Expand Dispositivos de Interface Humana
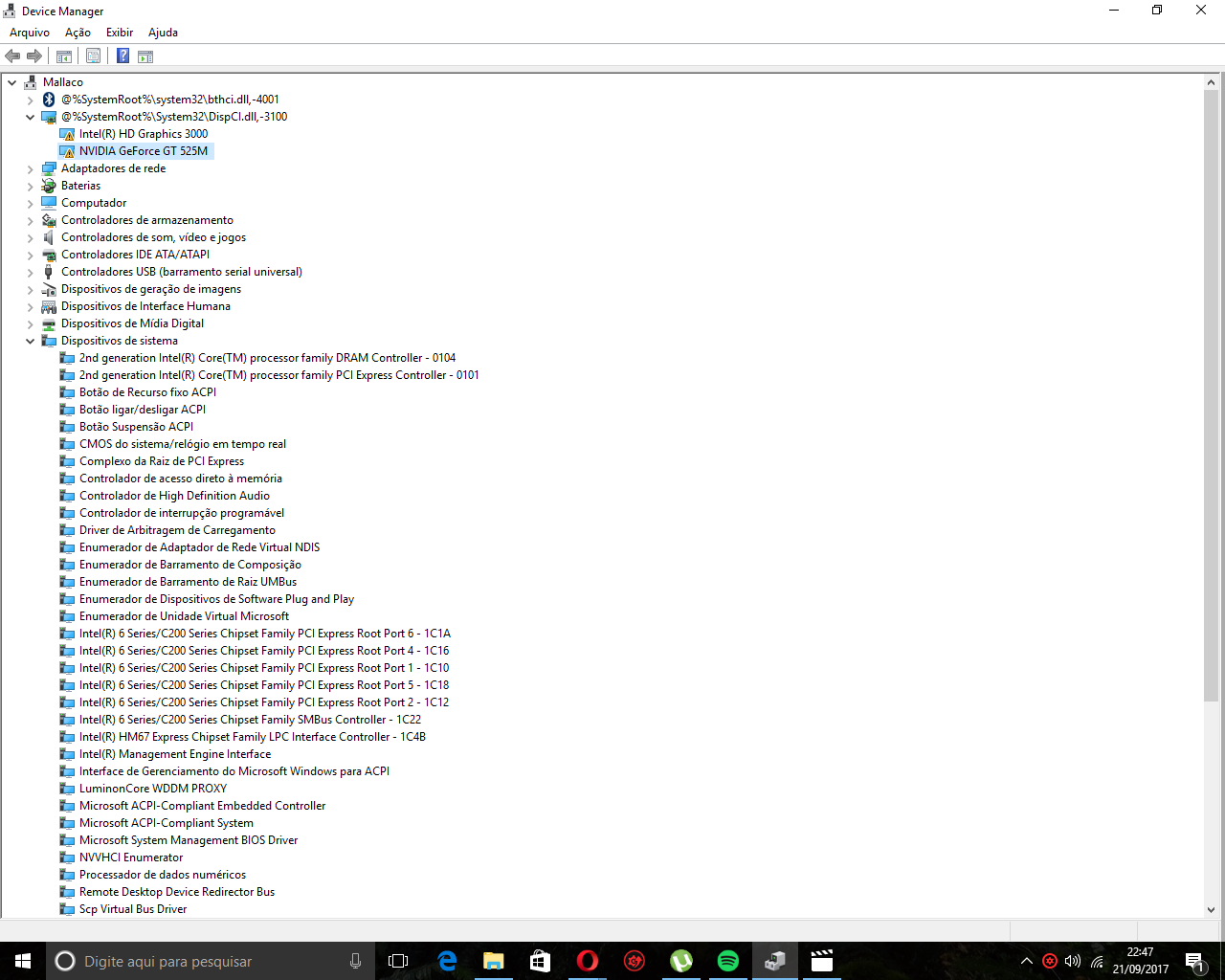 31,306
